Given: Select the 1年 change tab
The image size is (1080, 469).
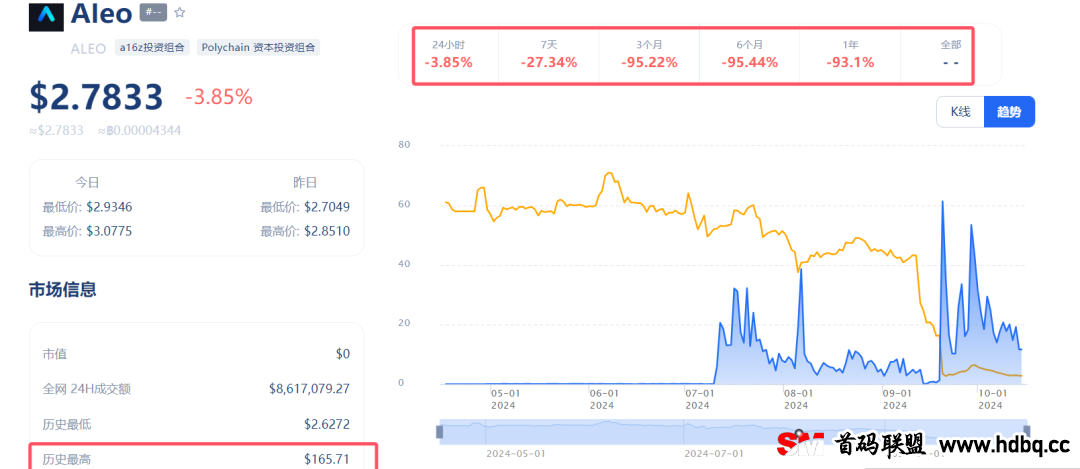Looking at the screenshot, I should pos(850,54).
